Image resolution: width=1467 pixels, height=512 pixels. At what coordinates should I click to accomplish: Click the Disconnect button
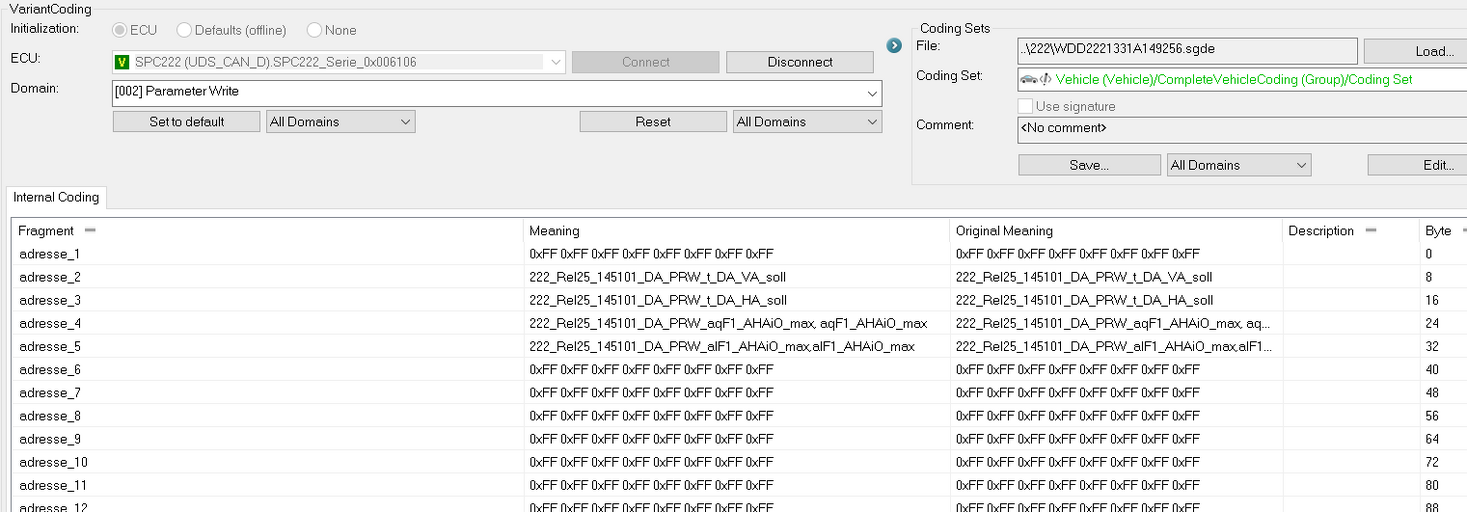800,62
